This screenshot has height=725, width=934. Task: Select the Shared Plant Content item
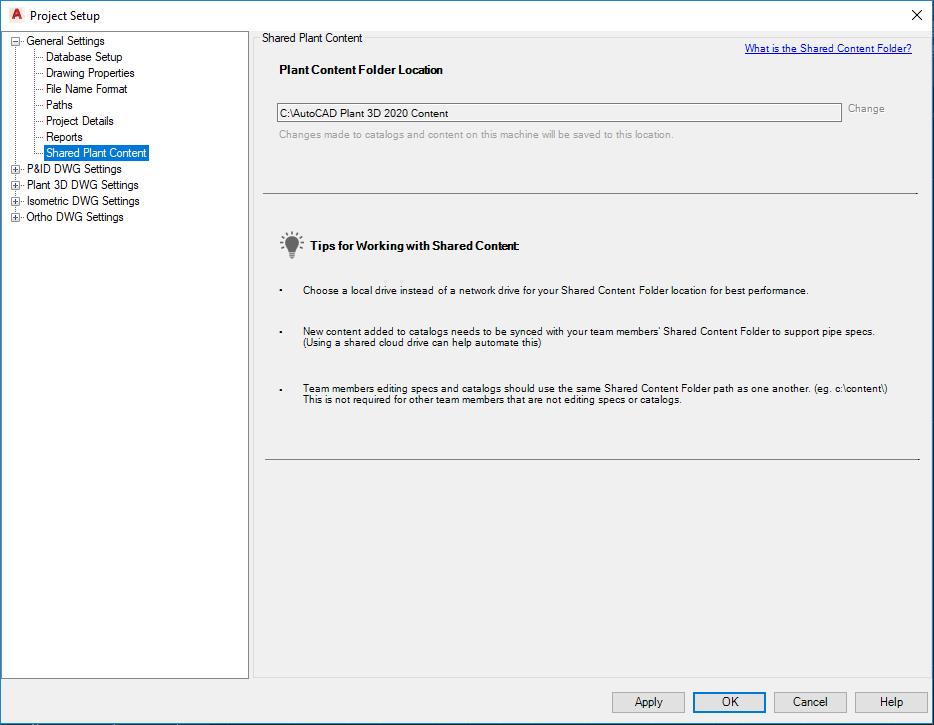pyautogui.click(x=96, y=153)
